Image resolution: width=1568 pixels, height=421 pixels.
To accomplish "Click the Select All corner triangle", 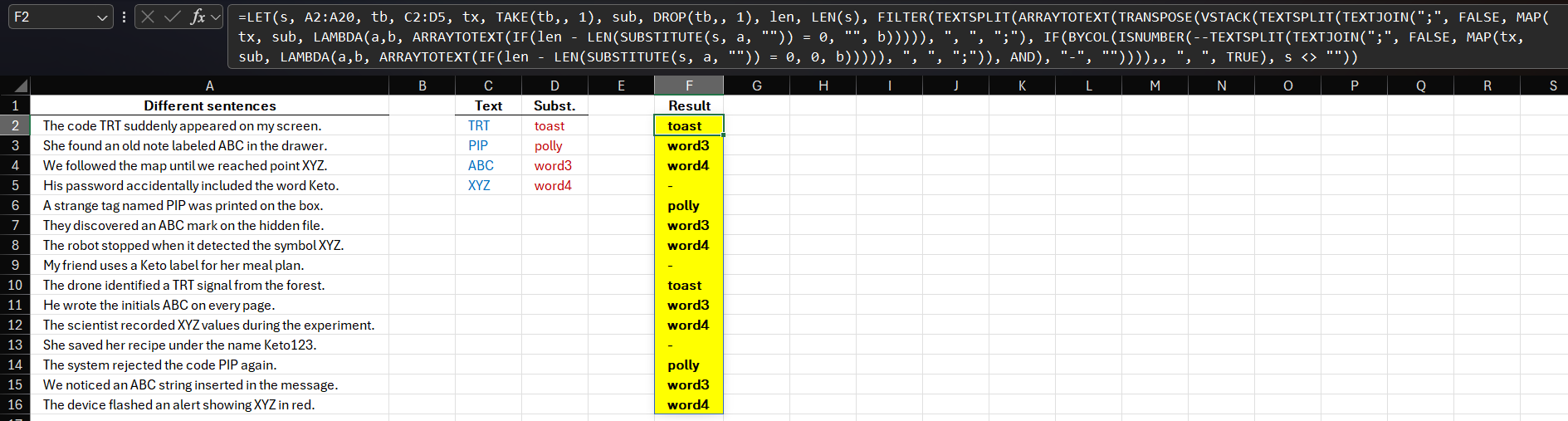I will point(21,86).
